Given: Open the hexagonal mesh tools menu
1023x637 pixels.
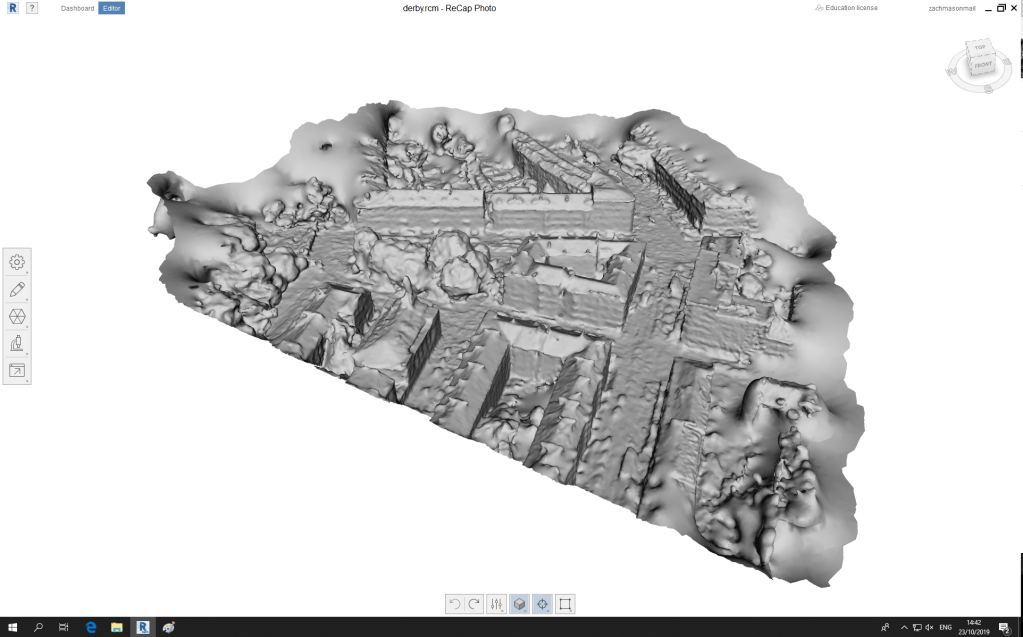Looking at the screenshot, I should tap(17, 317).
